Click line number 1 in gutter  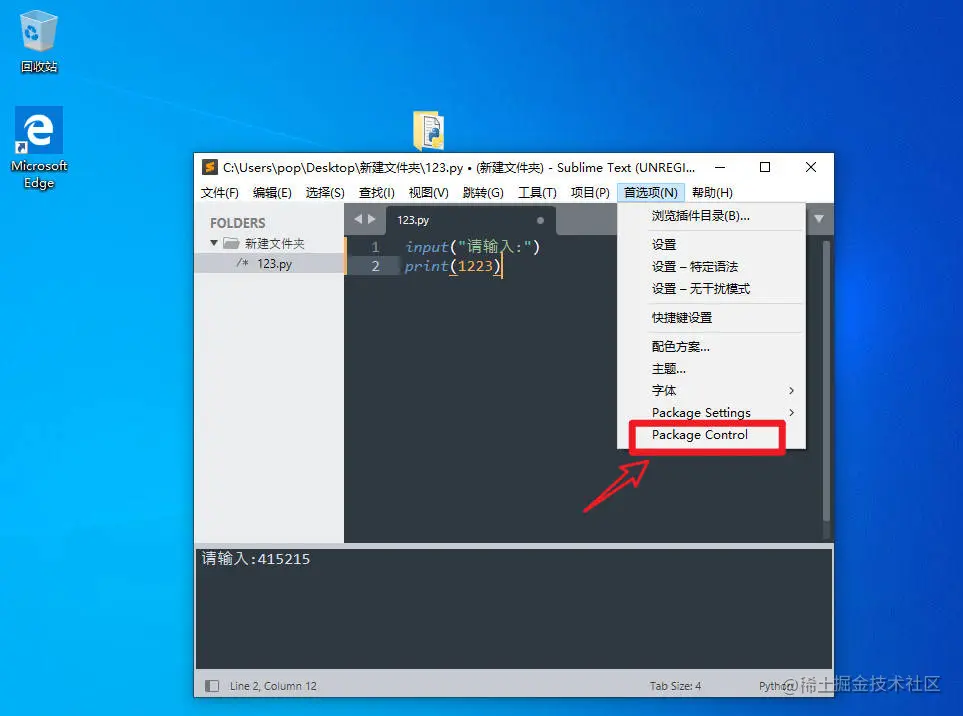pos(375,247)
